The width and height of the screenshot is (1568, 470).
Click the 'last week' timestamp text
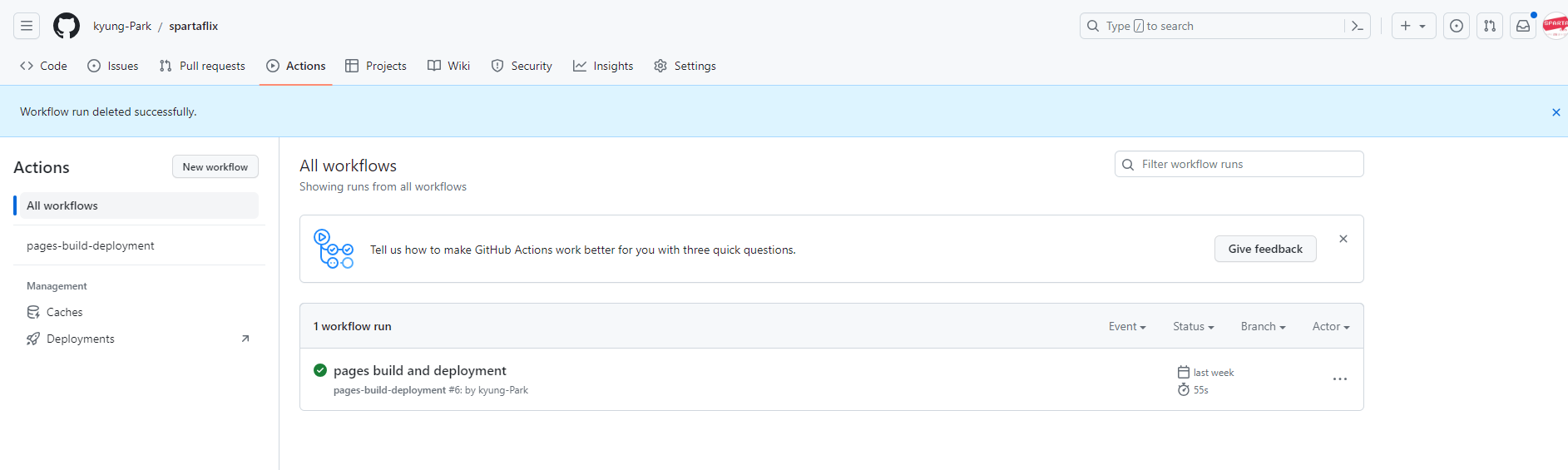tap(1214, 373)
